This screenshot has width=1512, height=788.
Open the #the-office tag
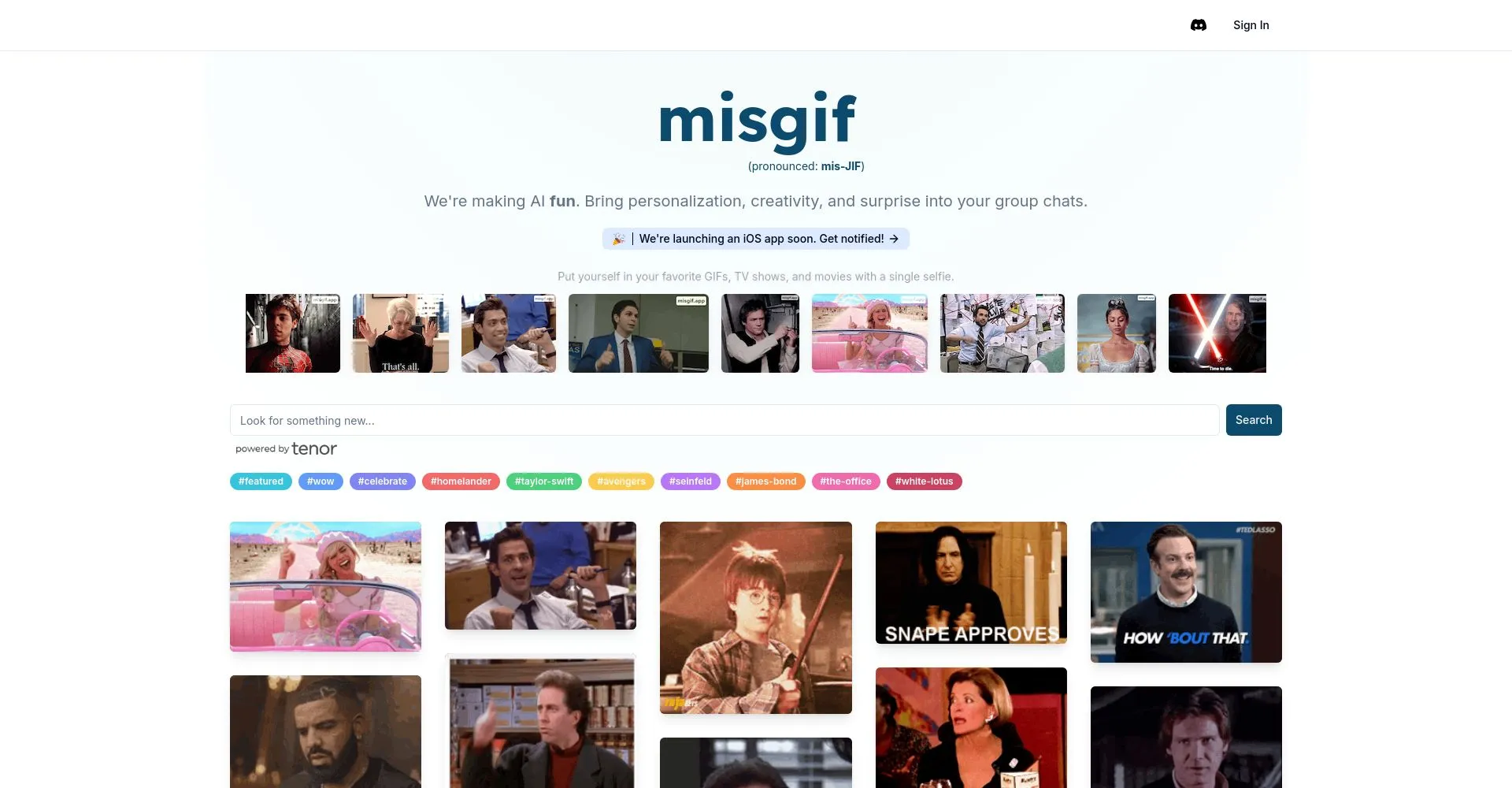click(846, 481)
